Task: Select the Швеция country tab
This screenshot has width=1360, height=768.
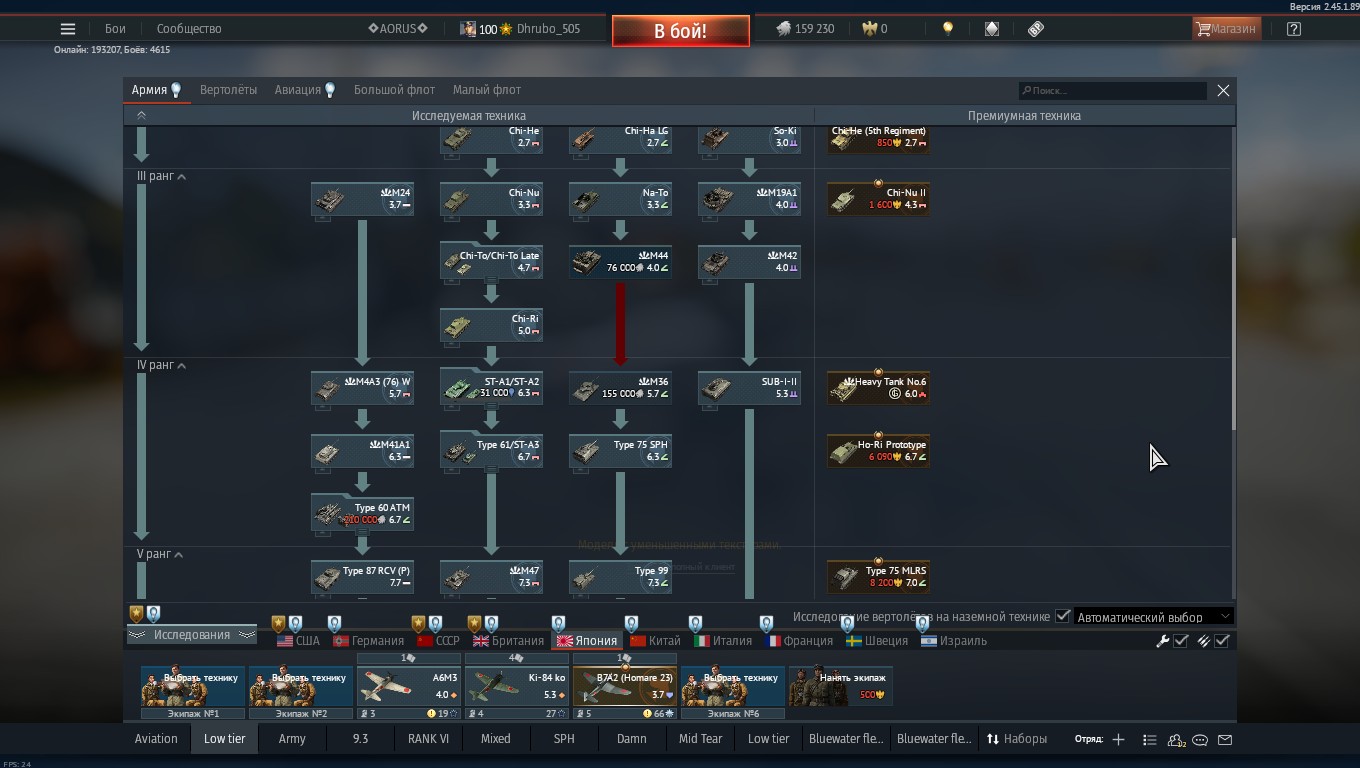Action: click(x=877, y=641)
